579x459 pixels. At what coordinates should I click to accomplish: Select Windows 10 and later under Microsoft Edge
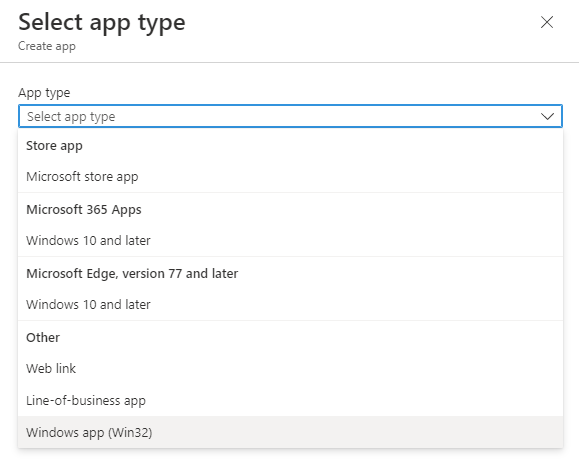click(290, 305)
